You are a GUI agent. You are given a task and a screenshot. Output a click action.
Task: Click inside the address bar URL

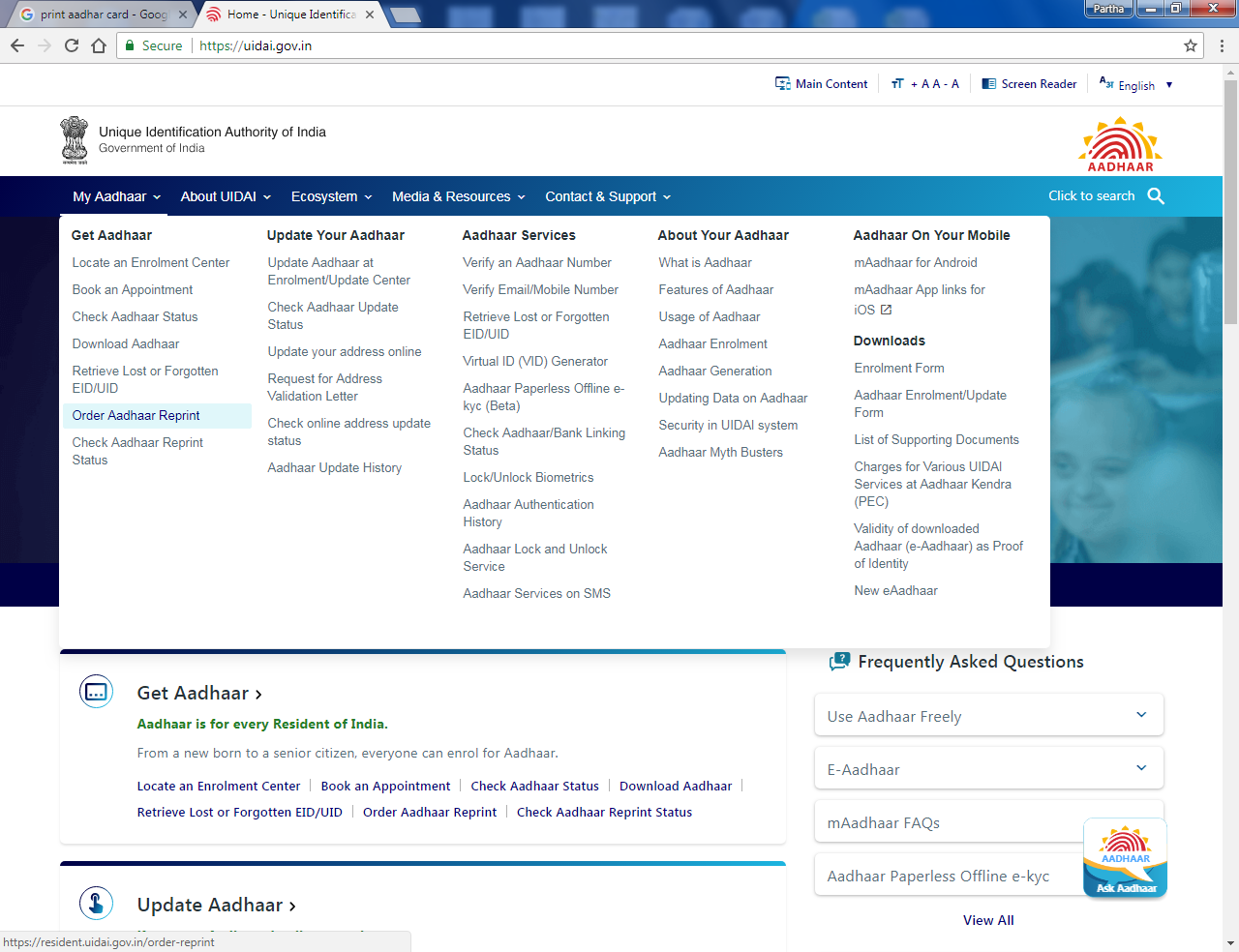tap(256, 45)
